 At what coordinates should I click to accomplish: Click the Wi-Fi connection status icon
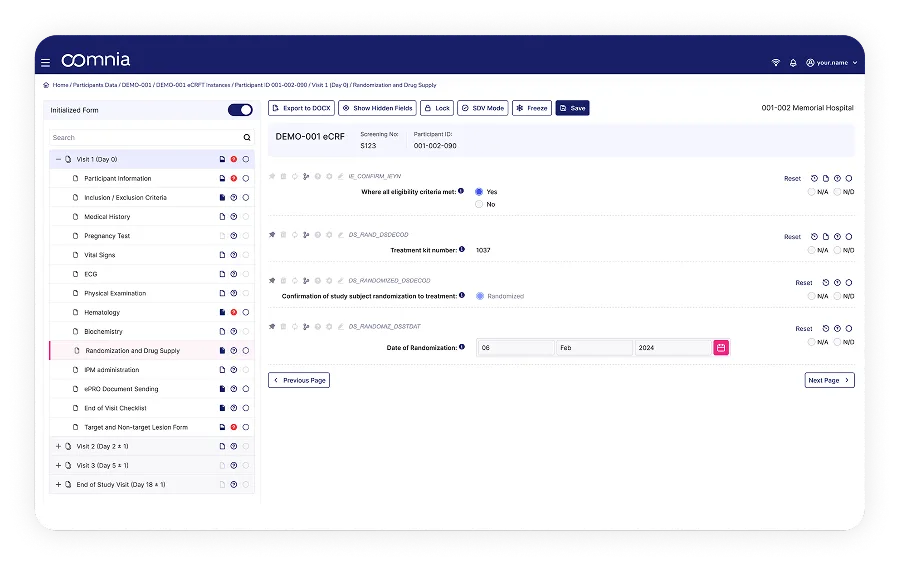(775, 62)
